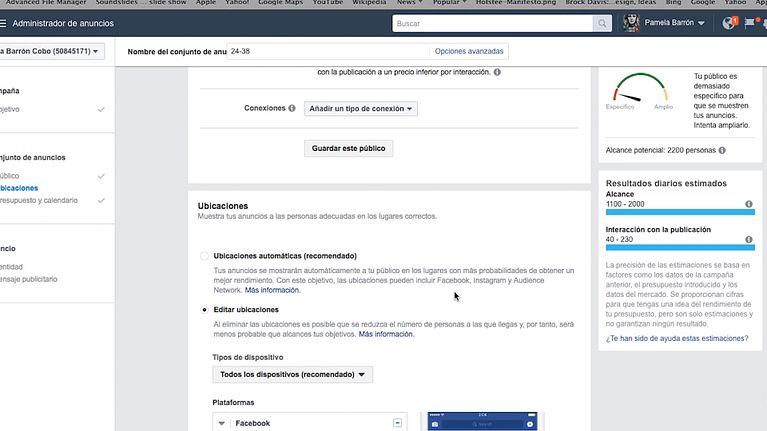Screen dimensions: 767x431
Task: Click Resultados diarios estimados heading
Action: pyautogui.click(x=666, y=183)
